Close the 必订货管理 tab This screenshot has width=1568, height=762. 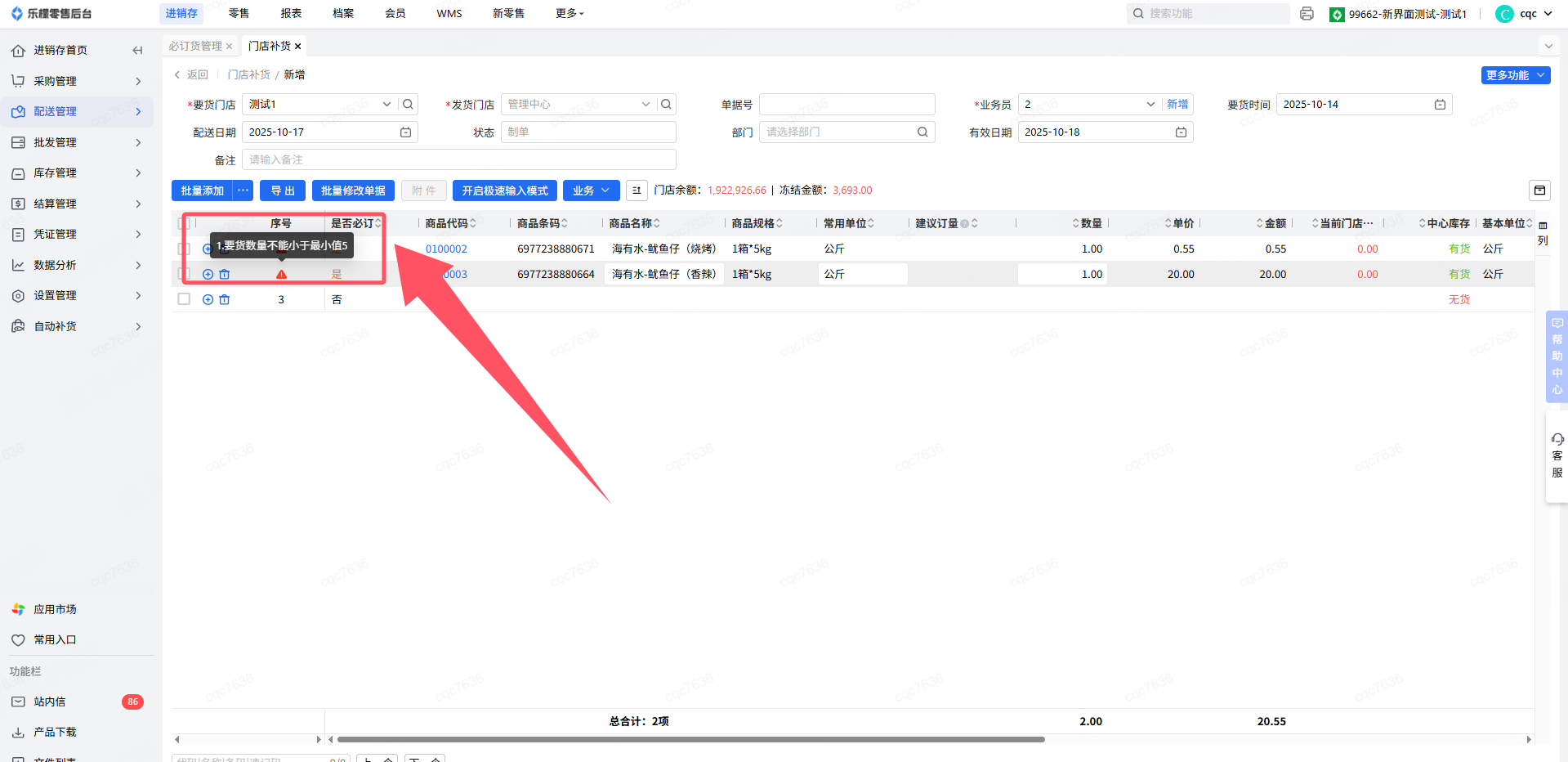click(x=230, y=47)
